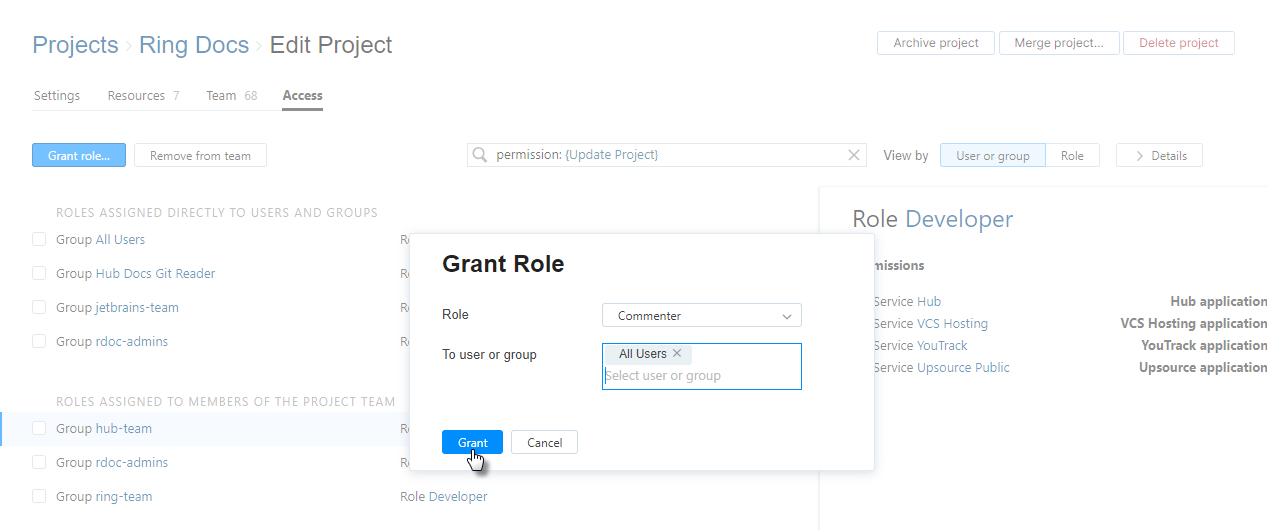Remove the All Users tag
1267x530 pixels.
click(677, 354)
